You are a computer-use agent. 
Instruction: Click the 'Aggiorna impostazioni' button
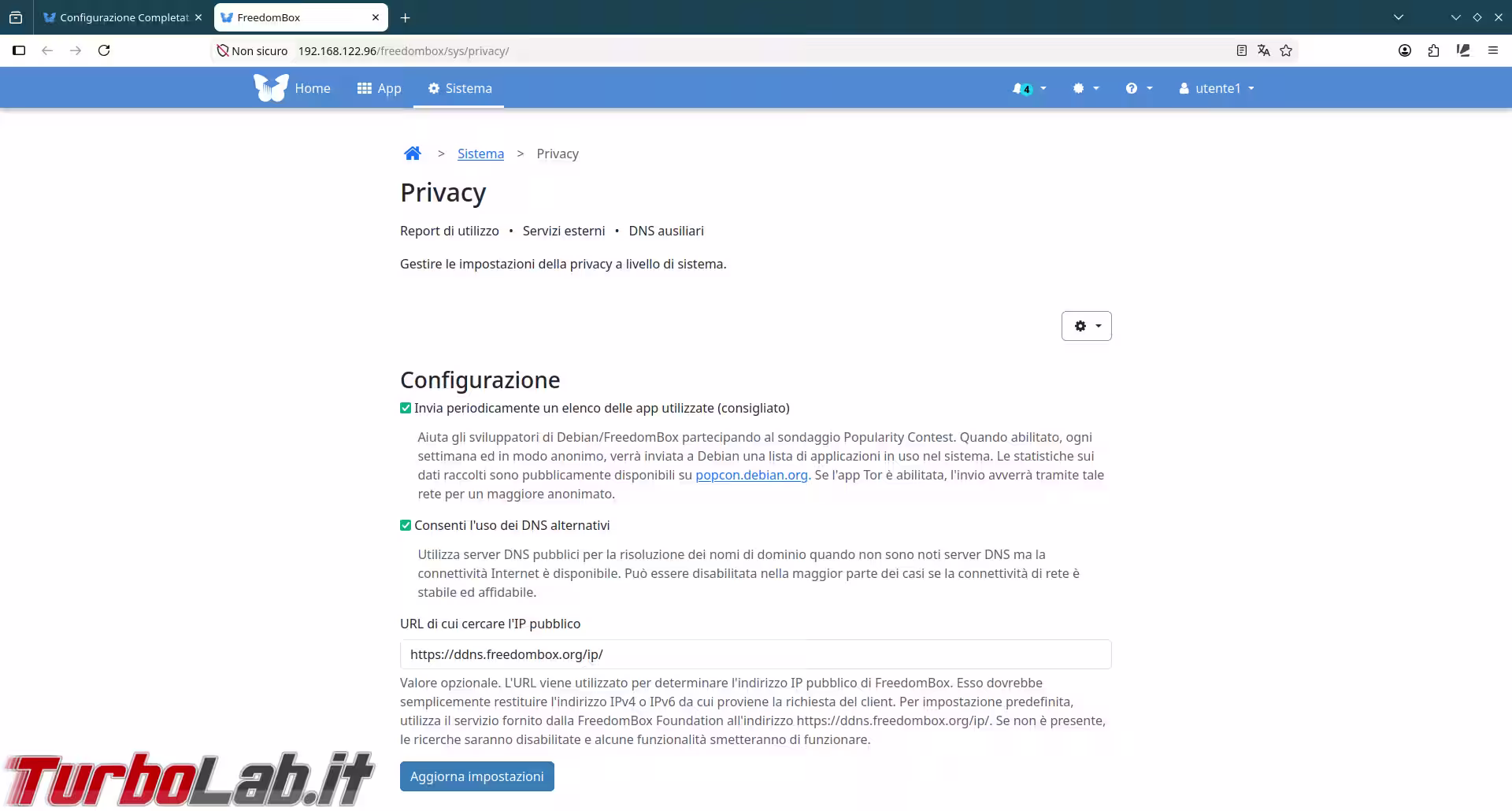pyautogui.click(x=477, y=776)
